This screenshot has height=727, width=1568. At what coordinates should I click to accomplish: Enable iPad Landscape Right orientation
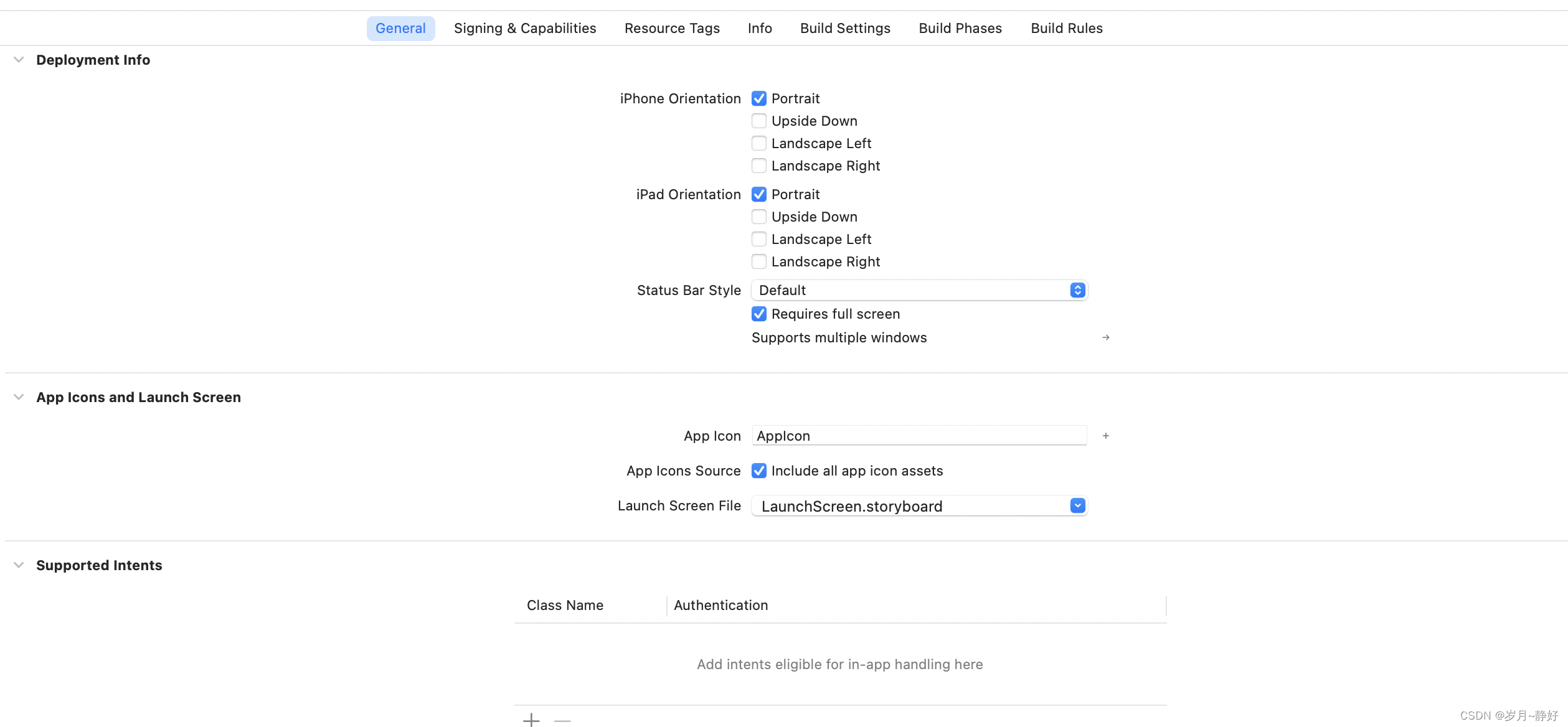tap(758, 261)
